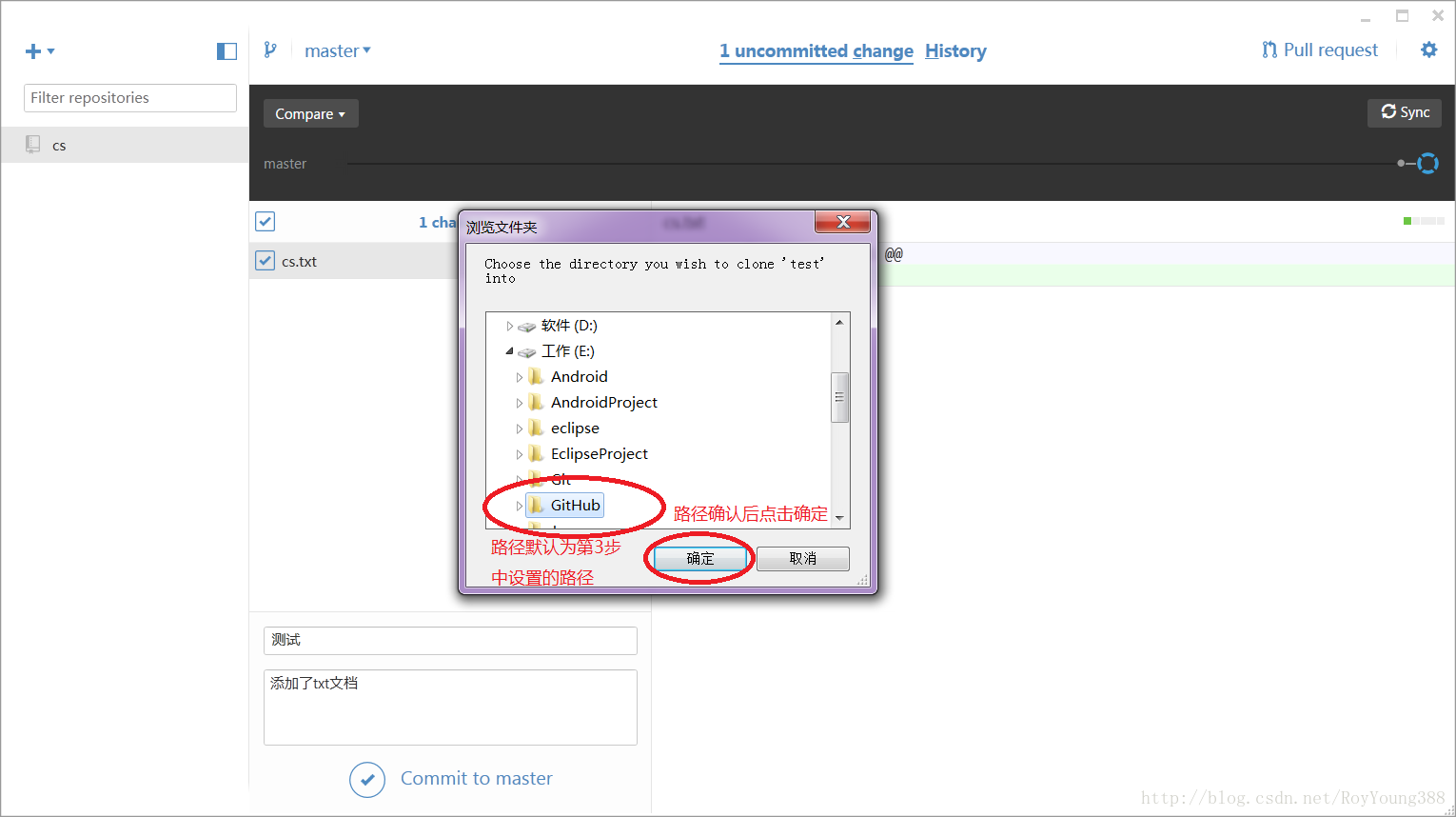
Task: Click the eclipse folder icon
Action: pyautogui.click(x=537, y=428)
